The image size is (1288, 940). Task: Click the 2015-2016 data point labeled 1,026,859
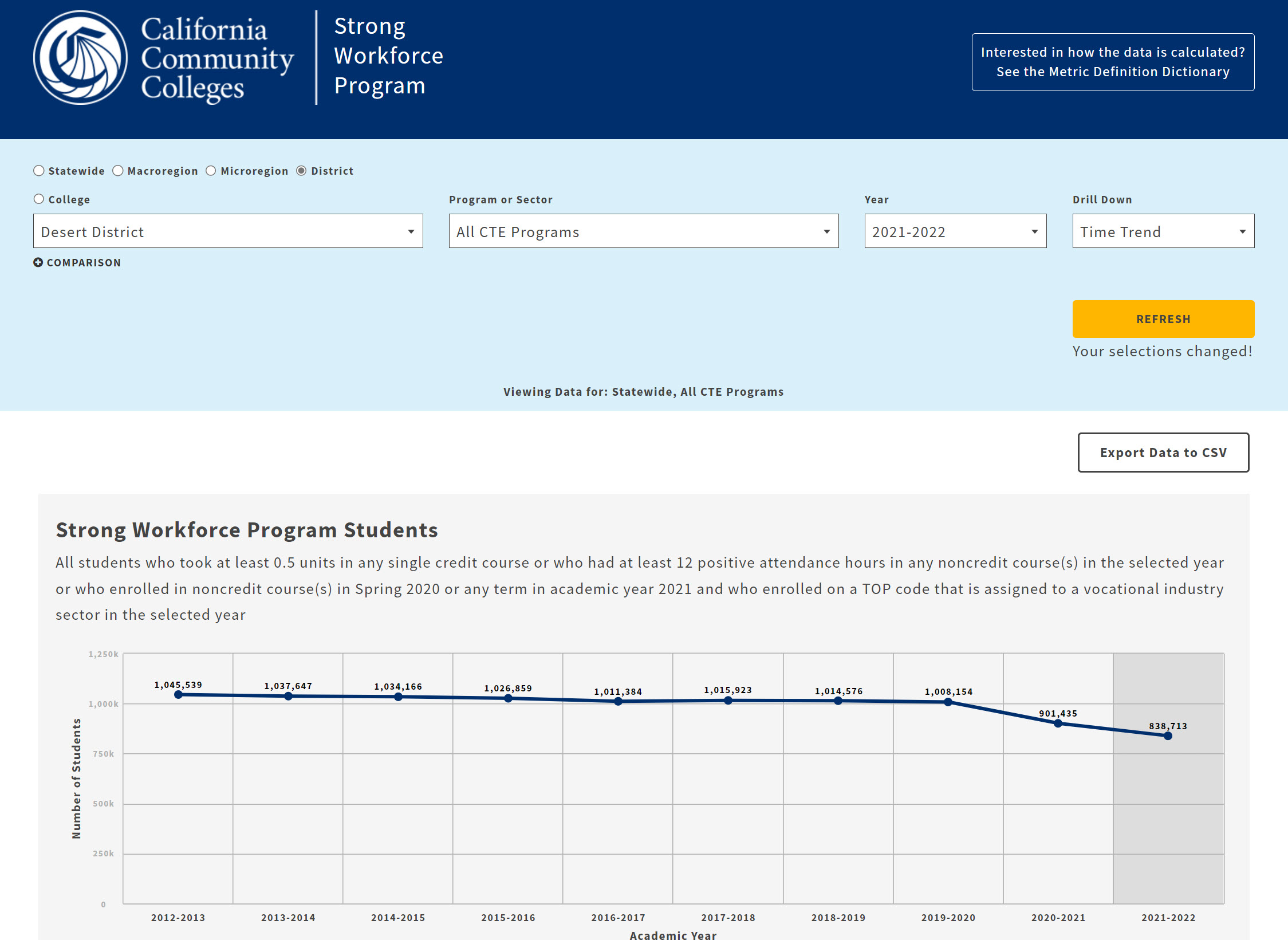point(508,698)
